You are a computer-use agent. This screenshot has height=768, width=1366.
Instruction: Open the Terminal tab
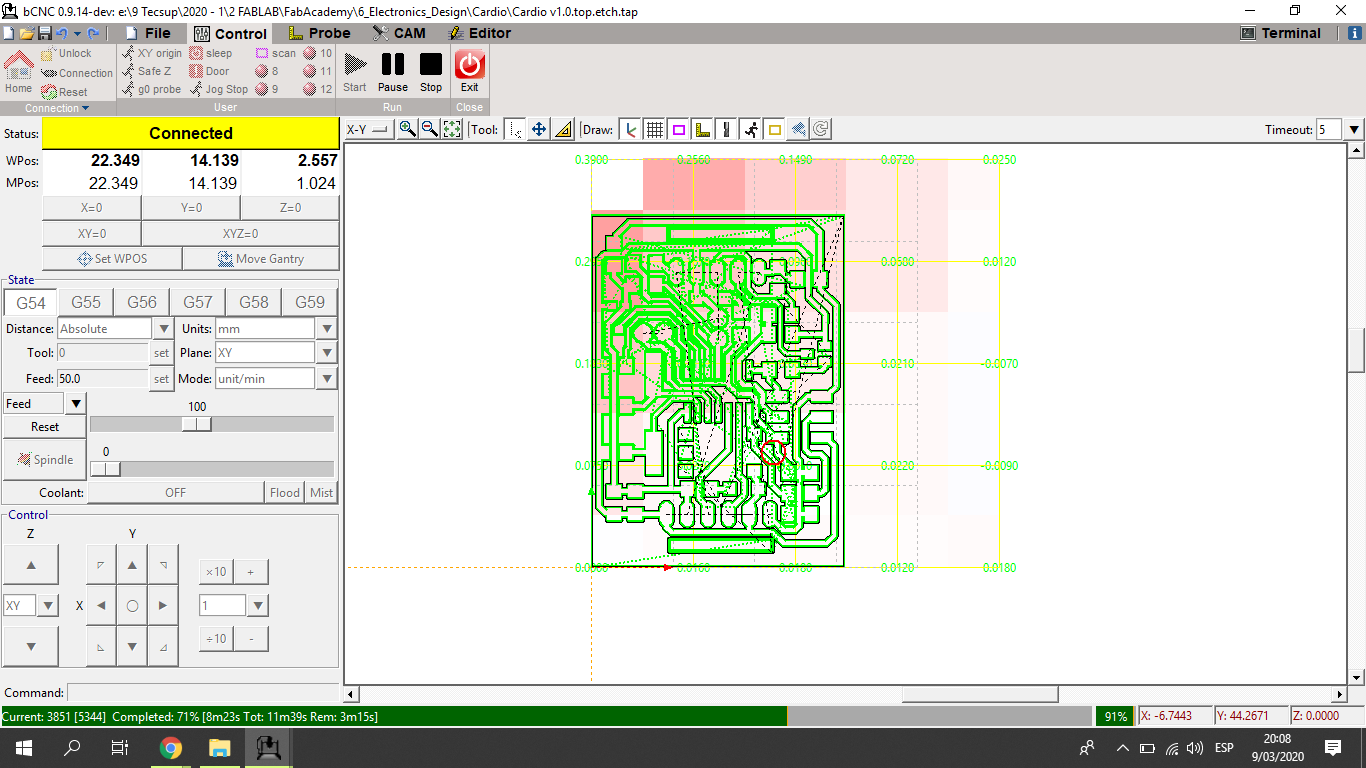click(1281, 33)
